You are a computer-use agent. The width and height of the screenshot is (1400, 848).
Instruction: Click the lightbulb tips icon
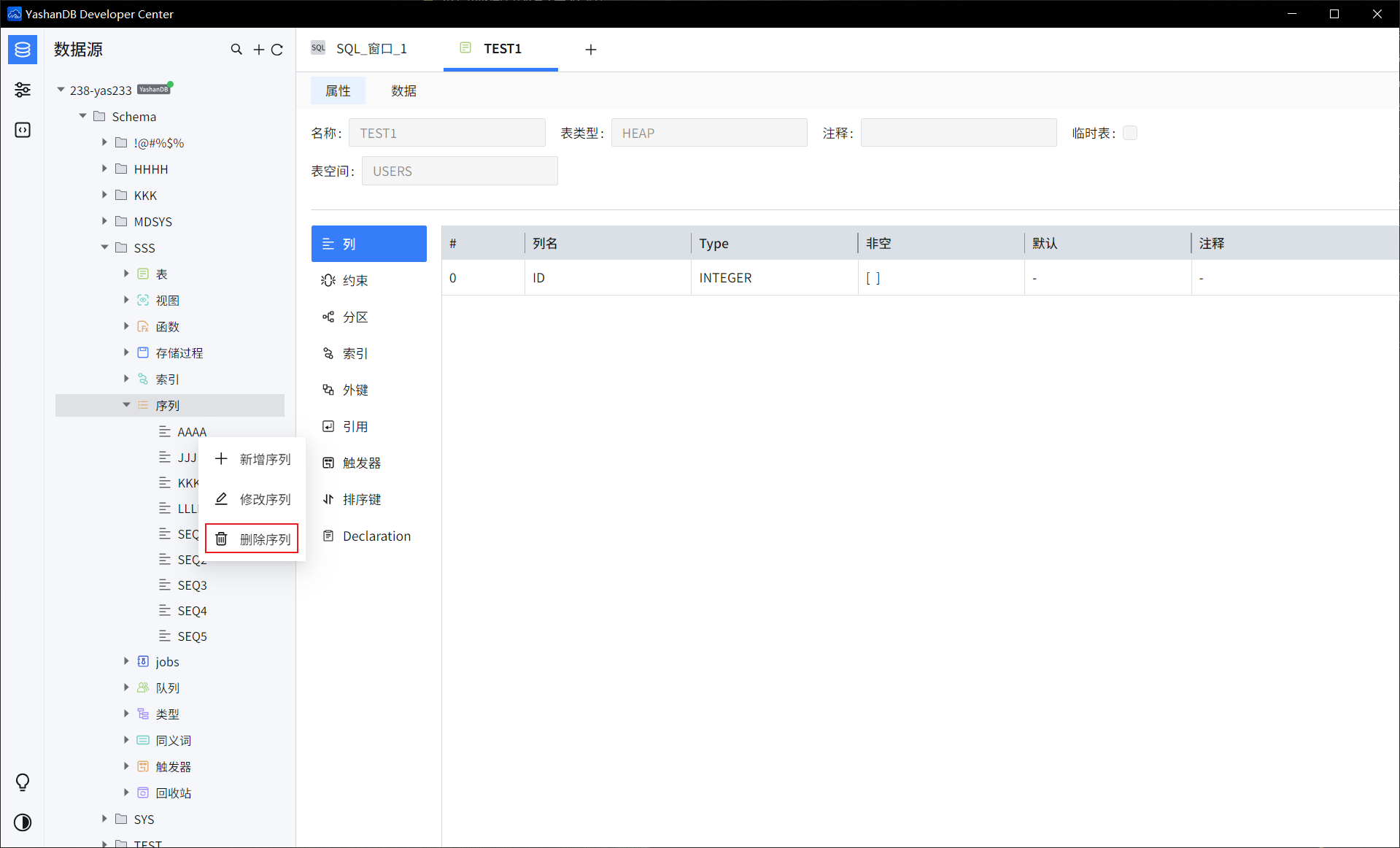[x=23, y=782]
